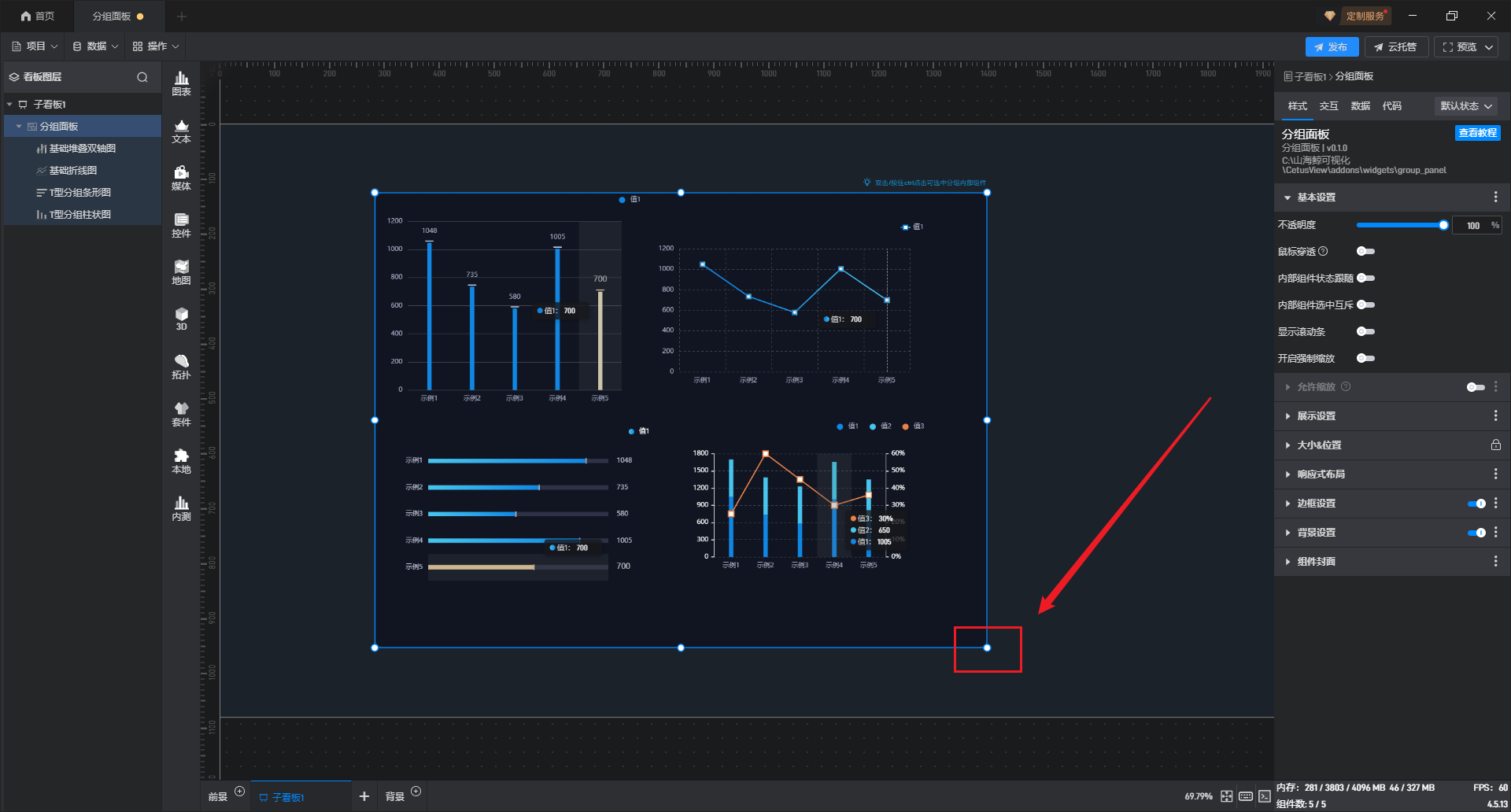Open the 默认状态 dropdown
The width and height of the screenshot is (1511, 812).
tap(1465, 106)
